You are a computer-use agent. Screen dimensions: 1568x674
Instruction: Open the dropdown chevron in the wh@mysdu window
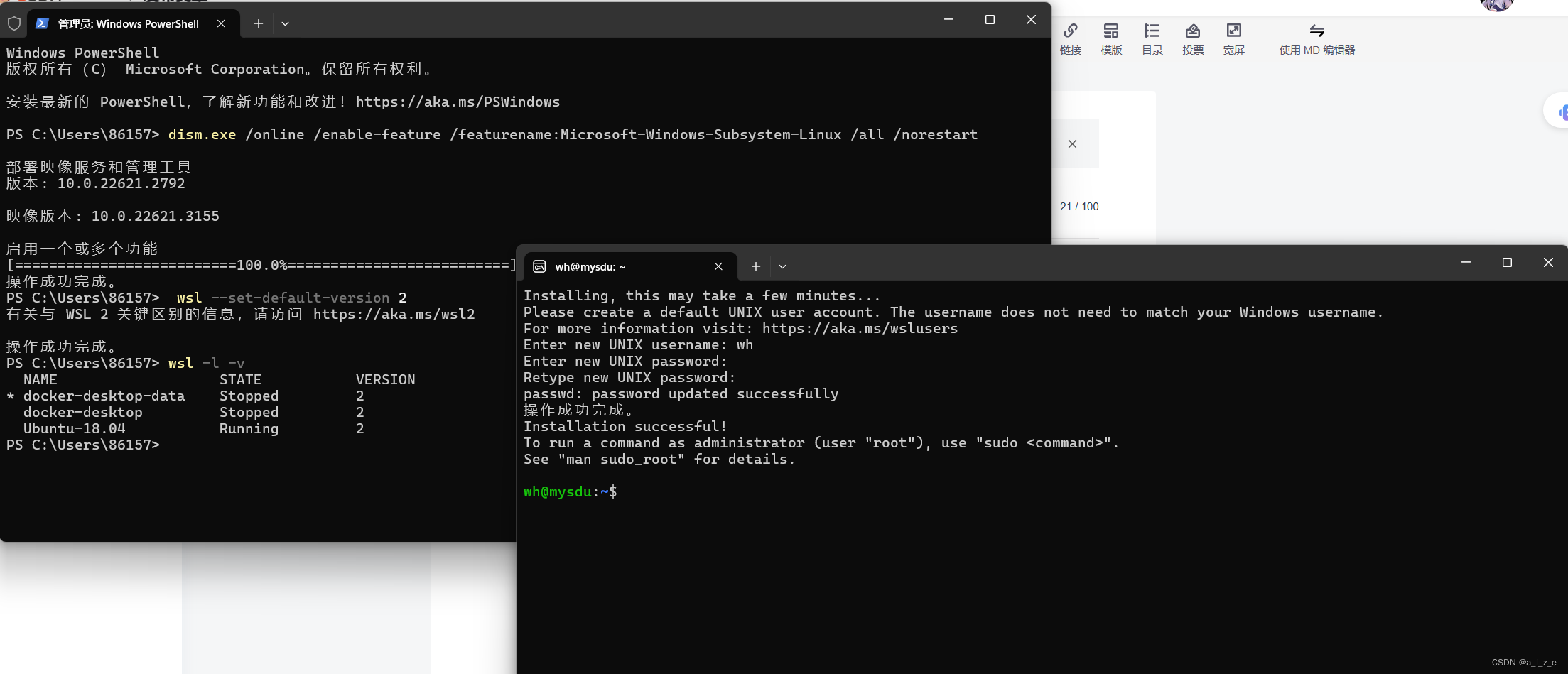pyautogui.click(x=782, y=266)
